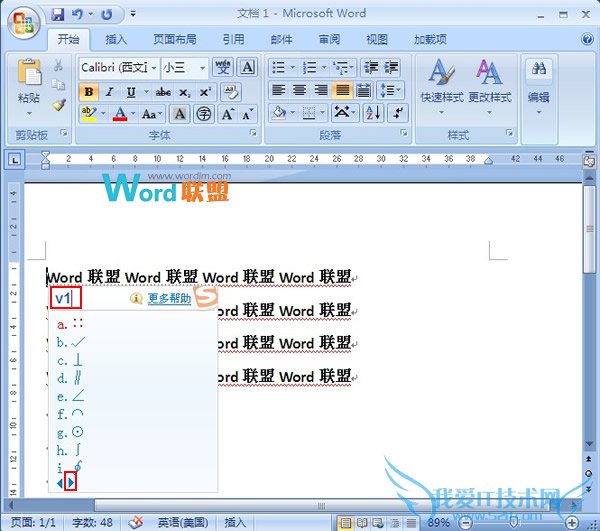Clear formatting with eraser icon

[x=231, y=92]
